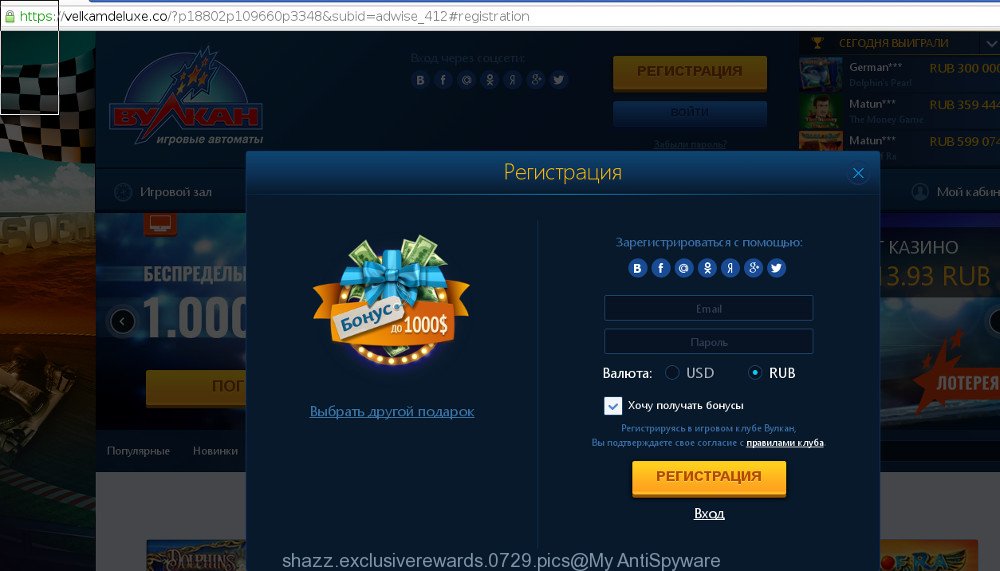Click the Twitter icon in registration dialog
This screenshot has width=1000, height=571.
coord(776,268)
